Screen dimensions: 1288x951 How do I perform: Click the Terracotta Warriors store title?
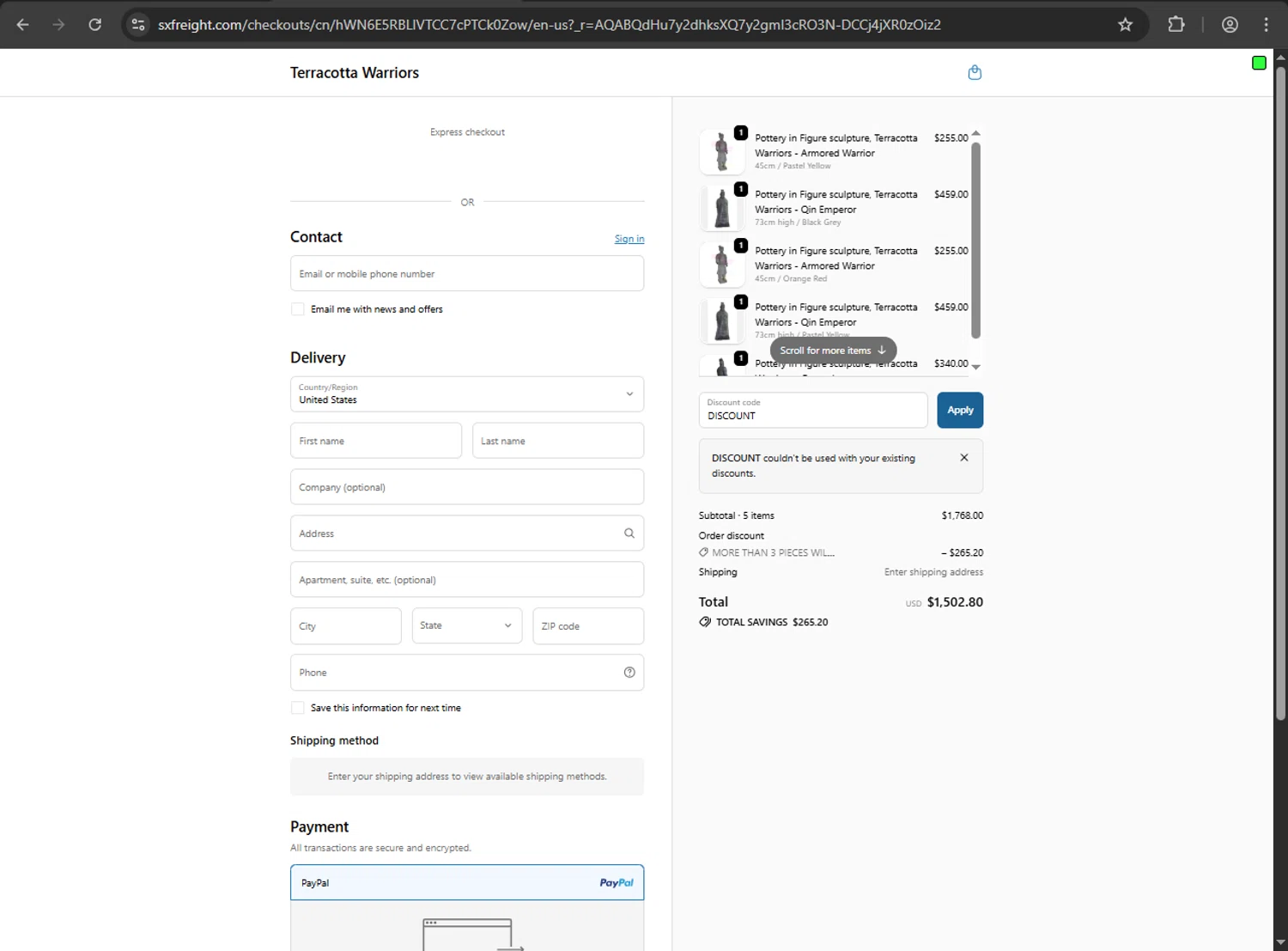pos(355,73)
